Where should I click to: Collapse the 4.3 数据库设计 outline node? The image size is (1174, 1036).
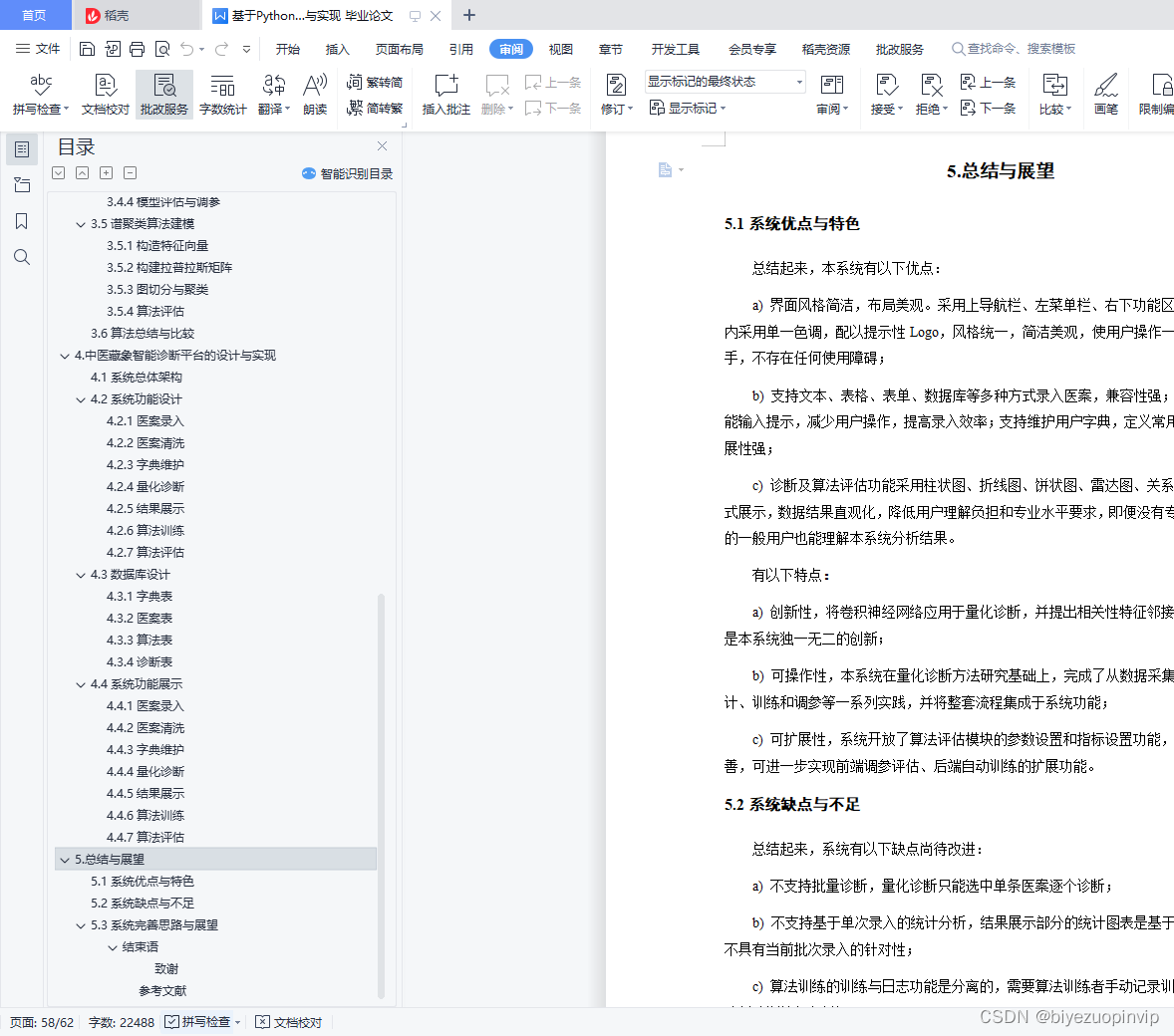pos(80,575)
